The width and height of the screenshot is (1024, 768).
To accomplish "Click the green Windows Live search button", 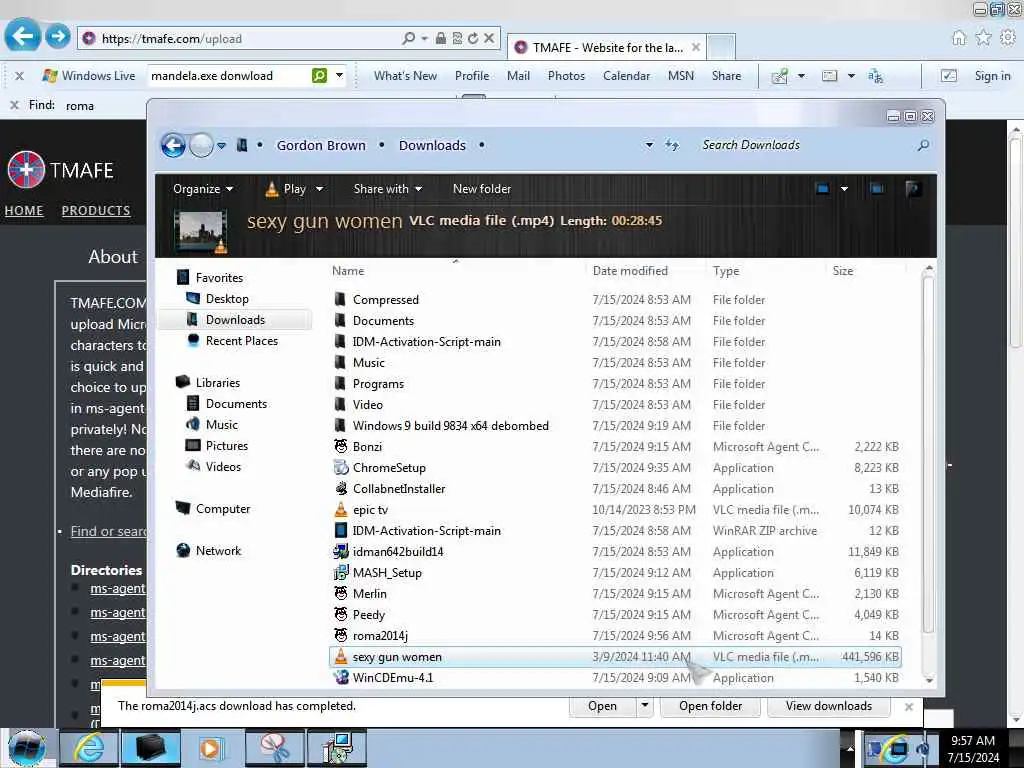I will click(319, 76).
